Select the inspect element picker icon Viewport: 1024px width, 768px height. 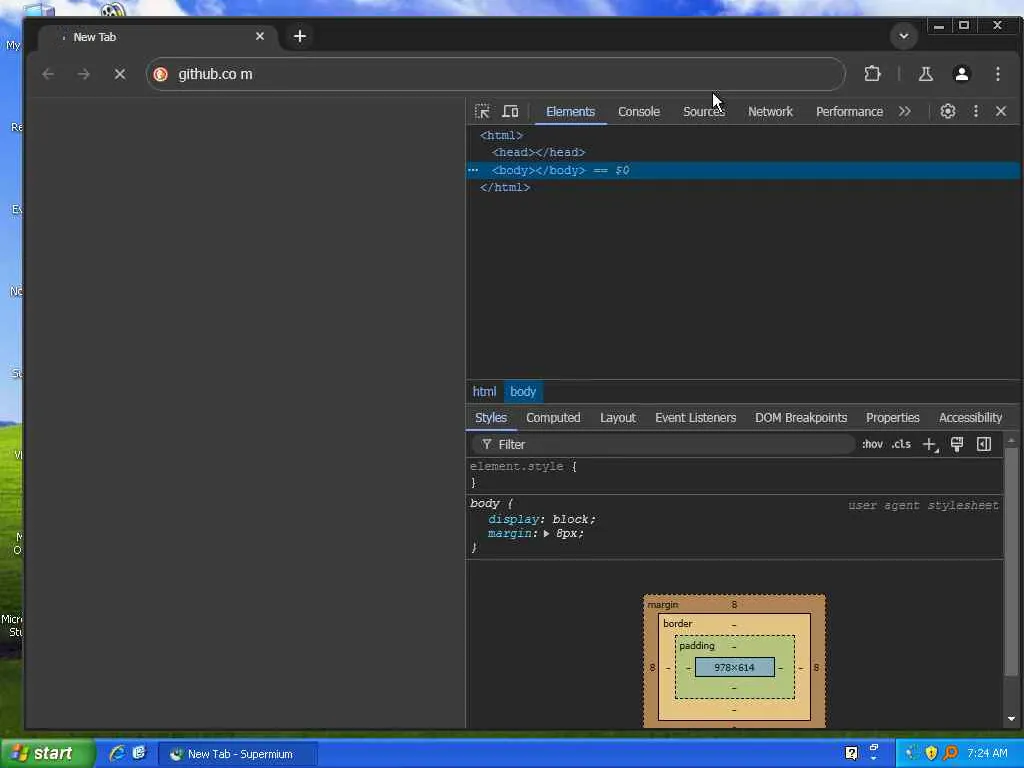(482, 111)
